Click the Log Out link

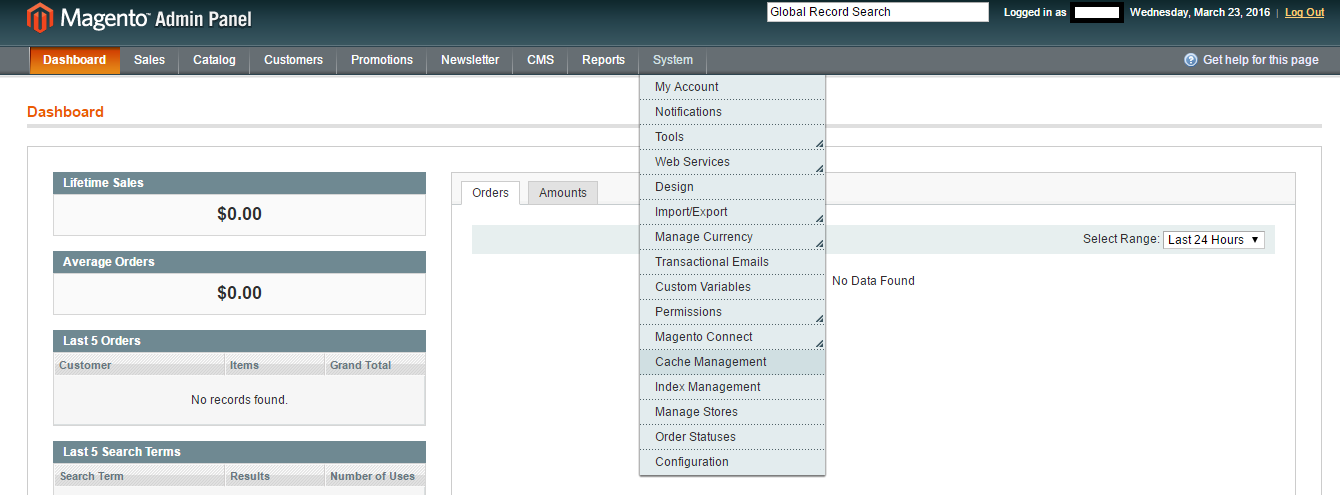click(1305, 12)
